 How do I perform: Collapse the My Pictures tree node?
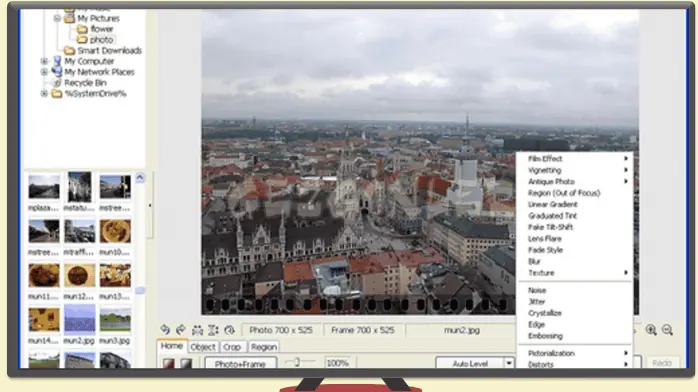(x=57, y=18)
